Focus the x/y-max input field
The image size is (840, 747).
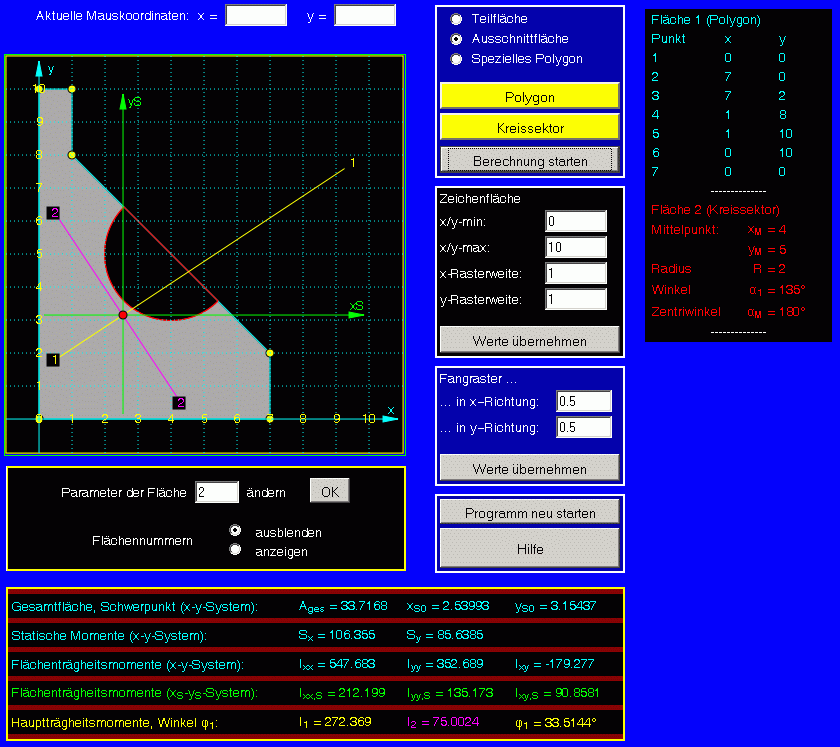(x=576, y=247)
